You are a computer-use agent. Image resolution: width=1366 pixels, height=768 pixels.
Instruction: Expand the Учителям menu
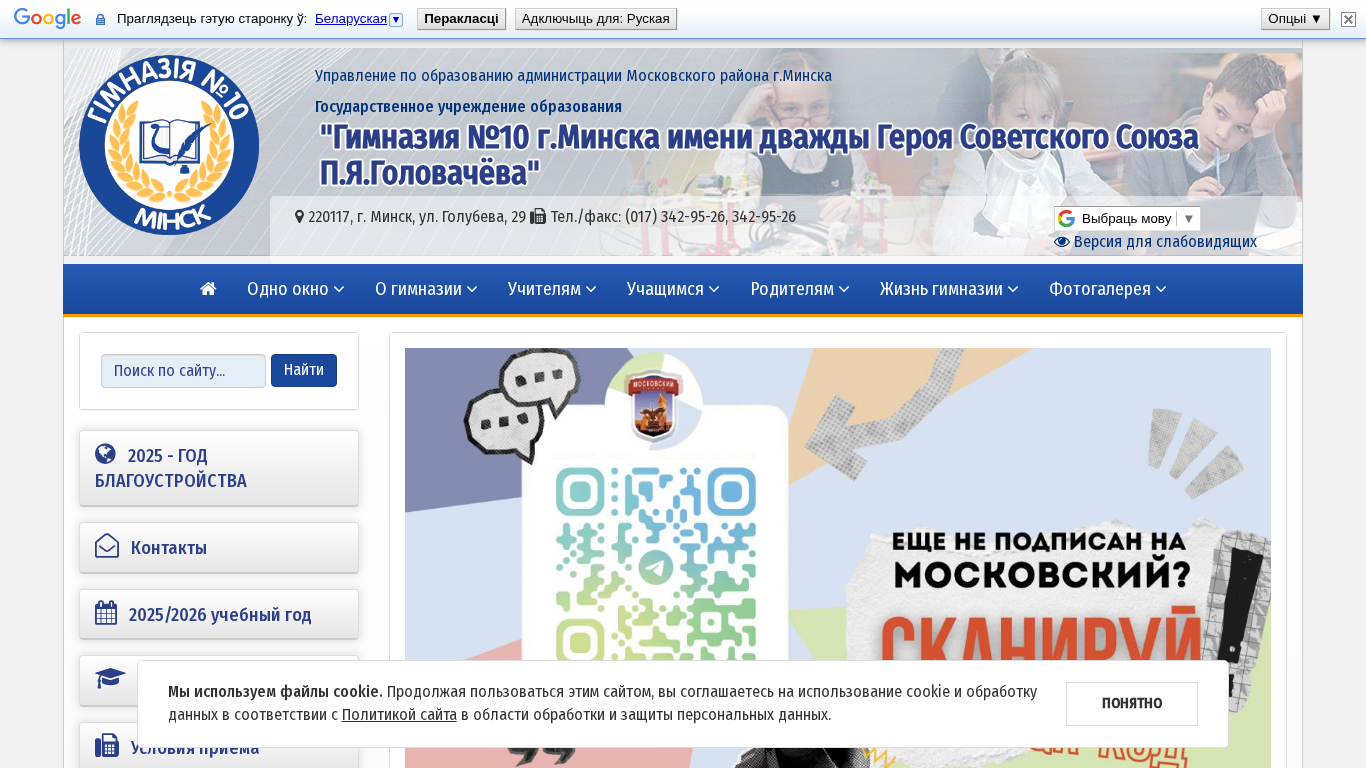point(552,289)
